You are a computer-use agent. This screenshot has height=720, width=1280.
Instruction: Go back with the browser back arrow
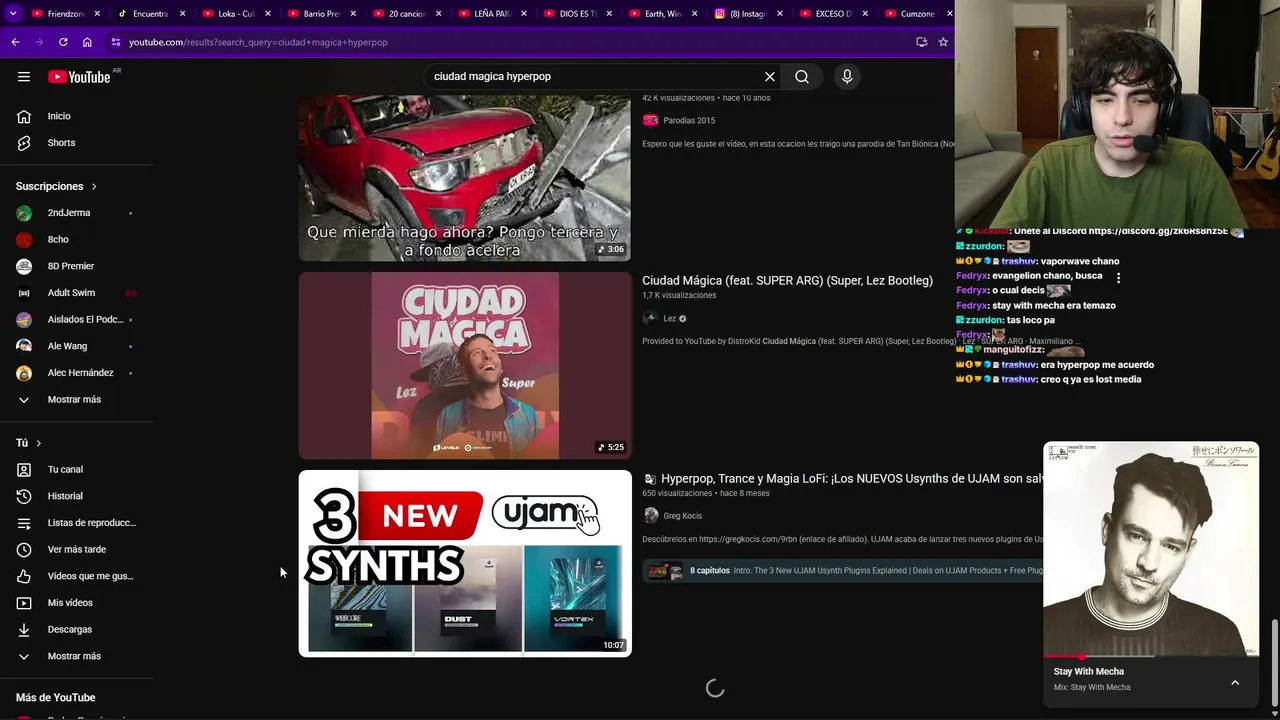click(x=15, y=42)
